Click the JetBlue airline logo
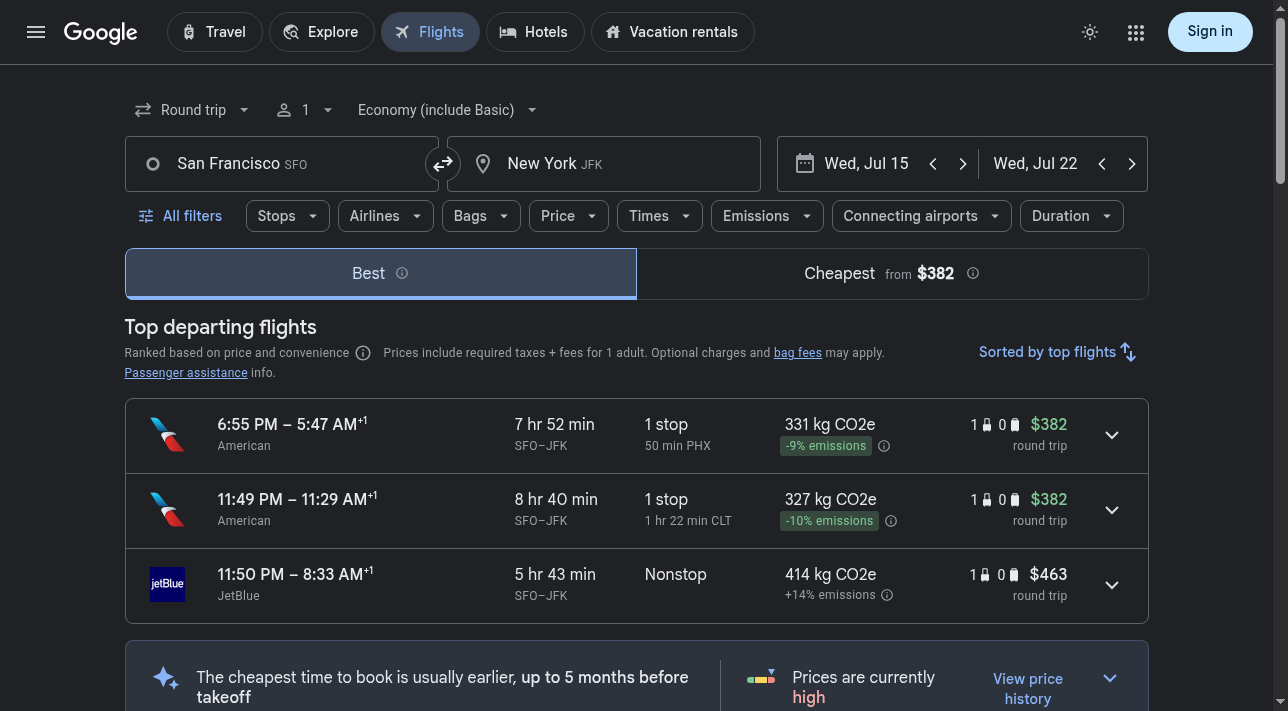1288x711 pixels. coord(167,584)
